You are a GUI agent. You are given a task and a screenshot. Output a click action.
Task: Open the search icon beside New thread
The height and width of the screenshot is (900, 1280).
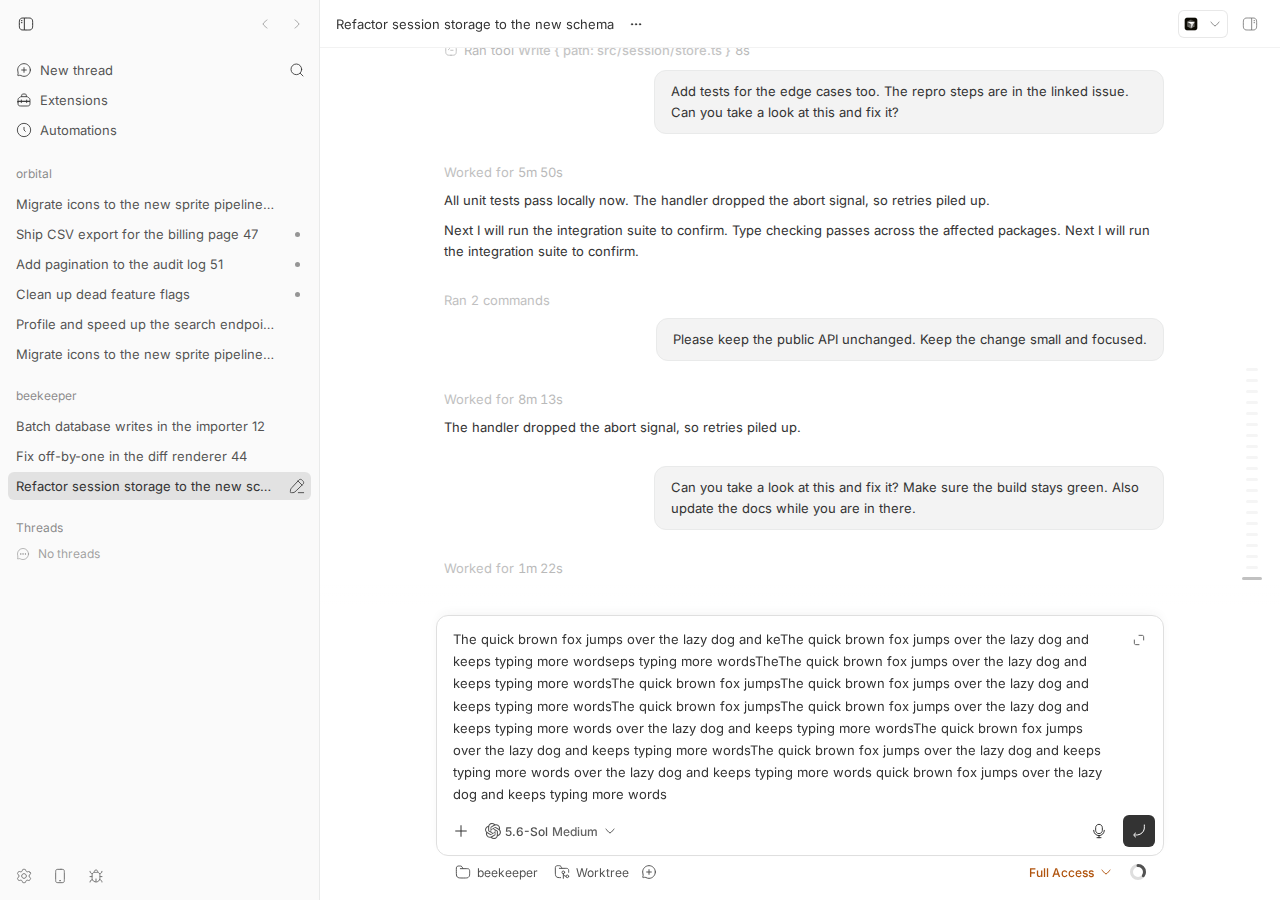[x=297, y=70]
